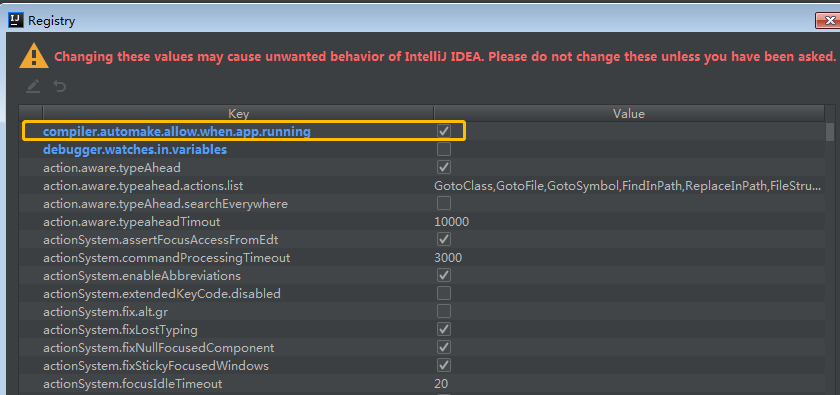The height and width of the screenshot is (395, 840).
Task: Select actionSystem.focusIdleTimeout key
Action: point(133,384)
